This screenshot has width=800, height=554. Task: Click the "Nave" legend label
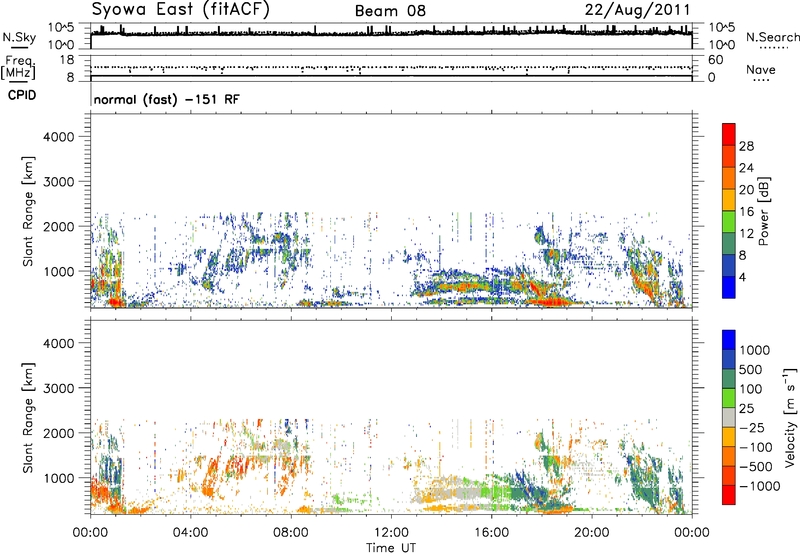point(761,69)
